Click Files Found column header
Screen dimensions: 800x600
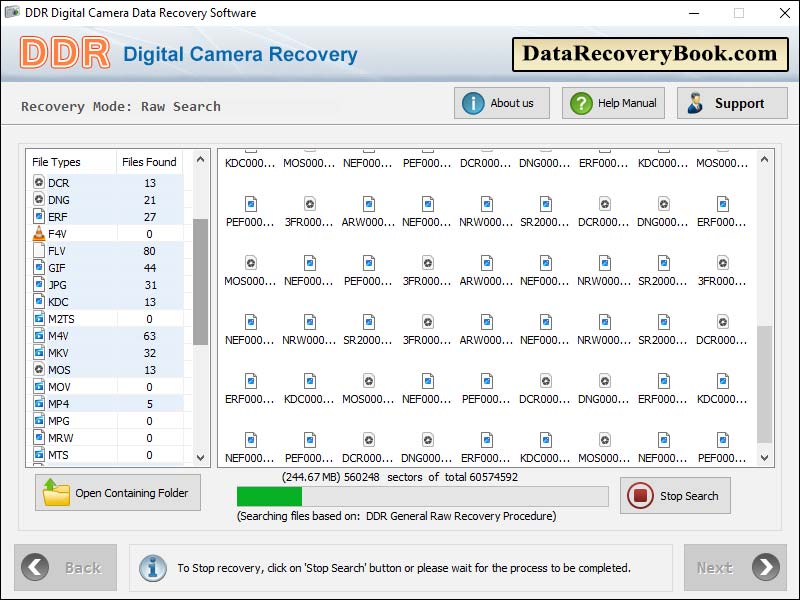click(x=149, y=162)
